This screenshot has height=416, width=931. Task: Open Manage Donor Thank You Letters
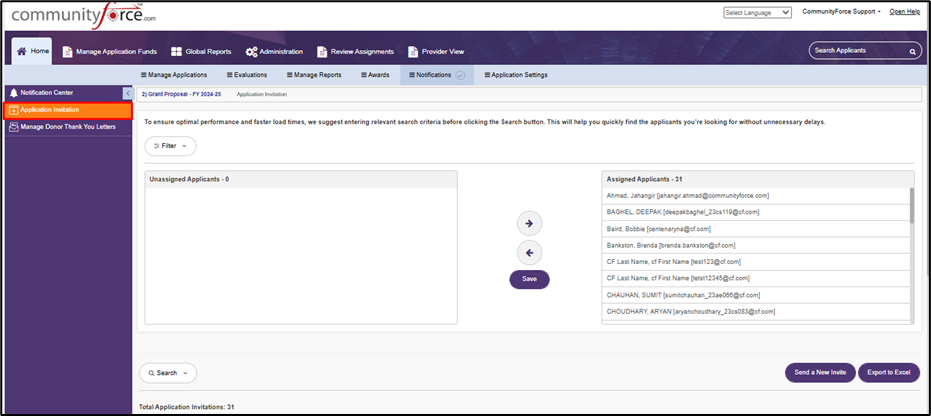click(68, 127)
